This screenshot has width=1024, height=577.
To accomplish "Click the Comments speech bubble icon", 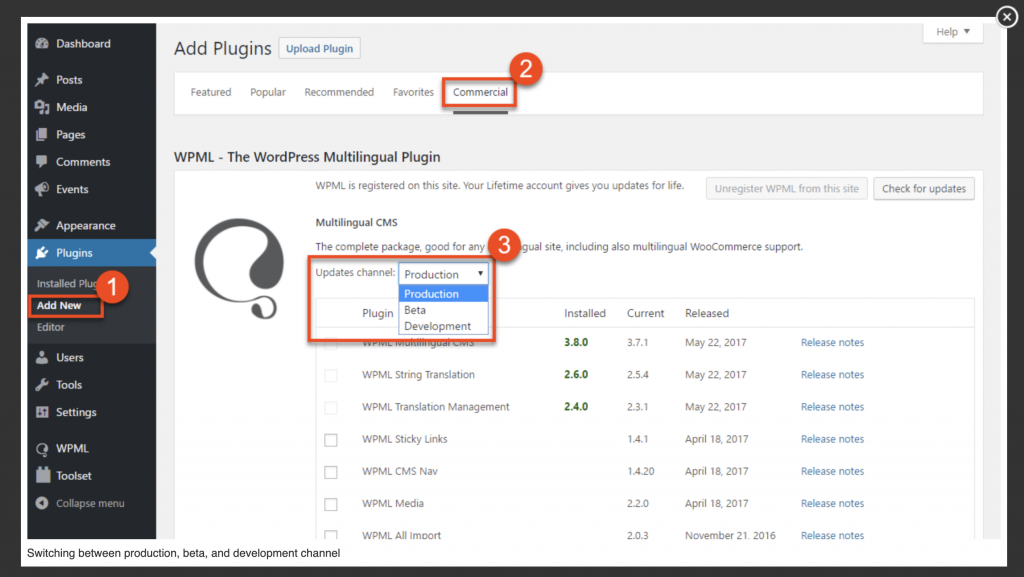I will click(42, 162).
